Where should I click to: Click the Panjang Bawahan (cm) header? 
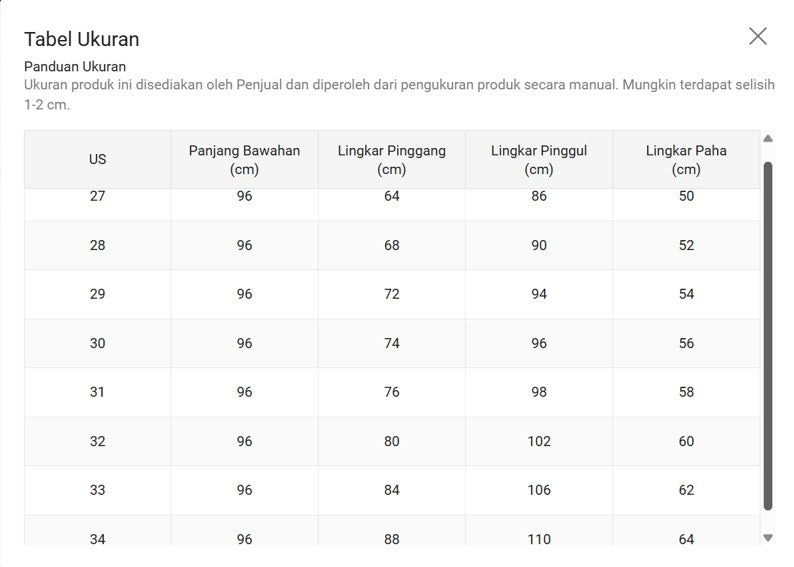pyautogui.click(x=244, y=159)
